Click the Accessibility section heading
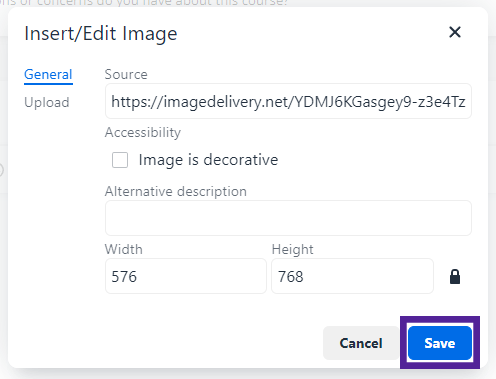 (143, 133)
